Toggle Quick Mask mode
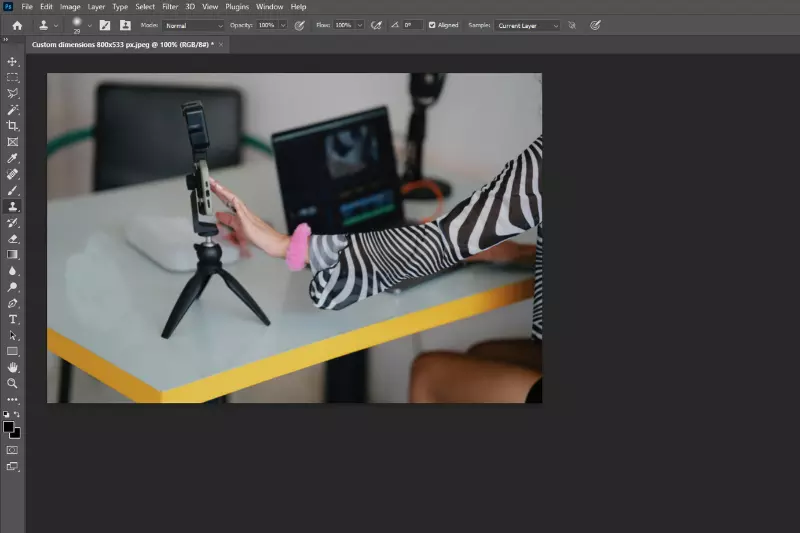Image resolution: width=800 pixels, height=533 pixels. pyautogui.click(x=12, y=450)
